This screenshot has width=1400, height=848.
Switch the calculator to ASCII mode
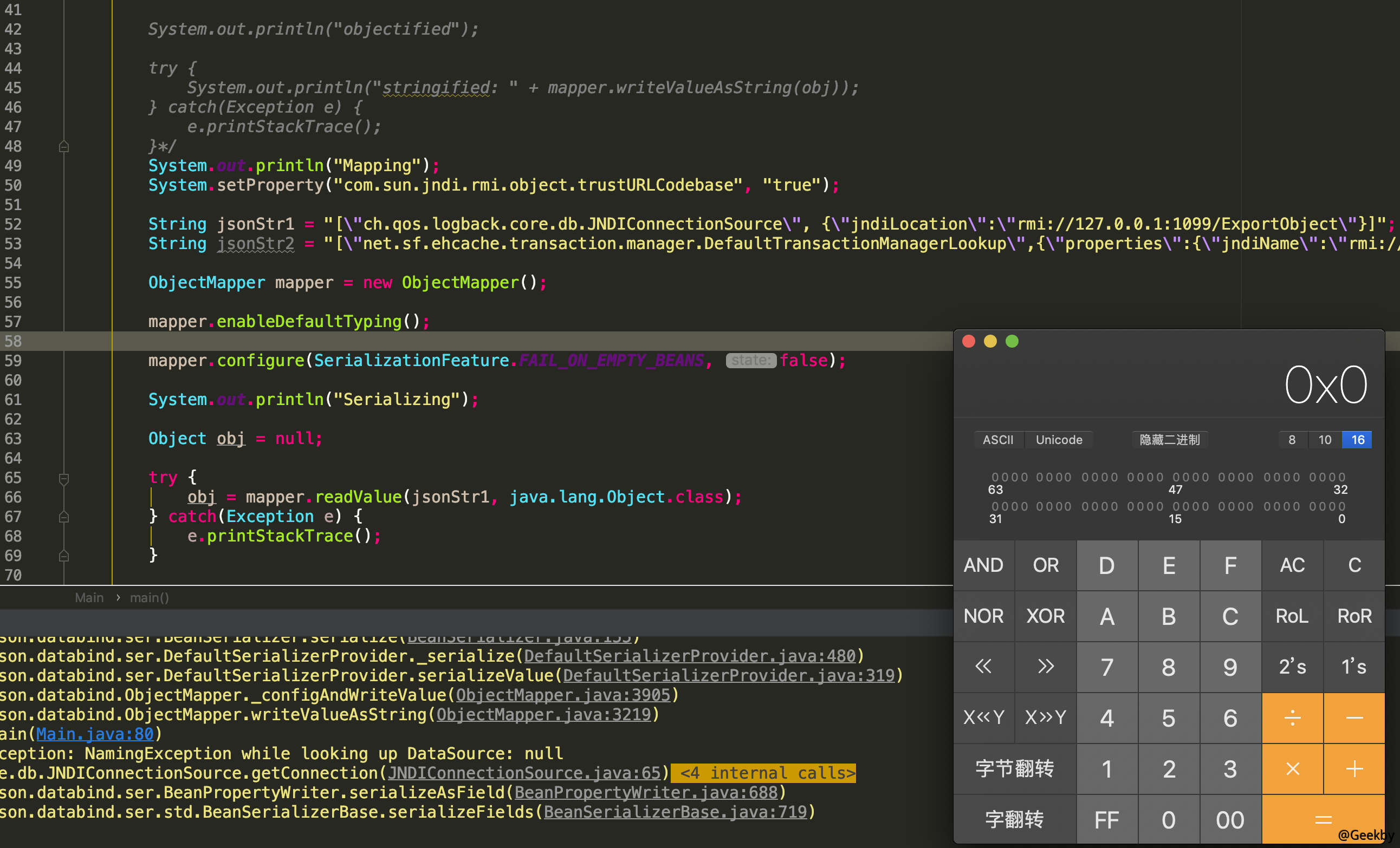tap(999, 440)
